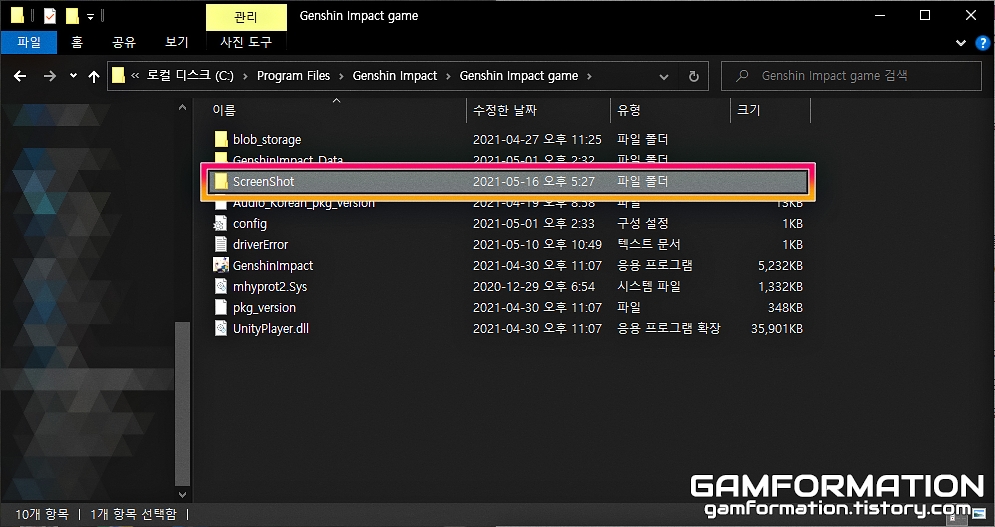This screenshot has height=527, width=995.
Task: Click the driverError text document icon
Action: point(221,244)
